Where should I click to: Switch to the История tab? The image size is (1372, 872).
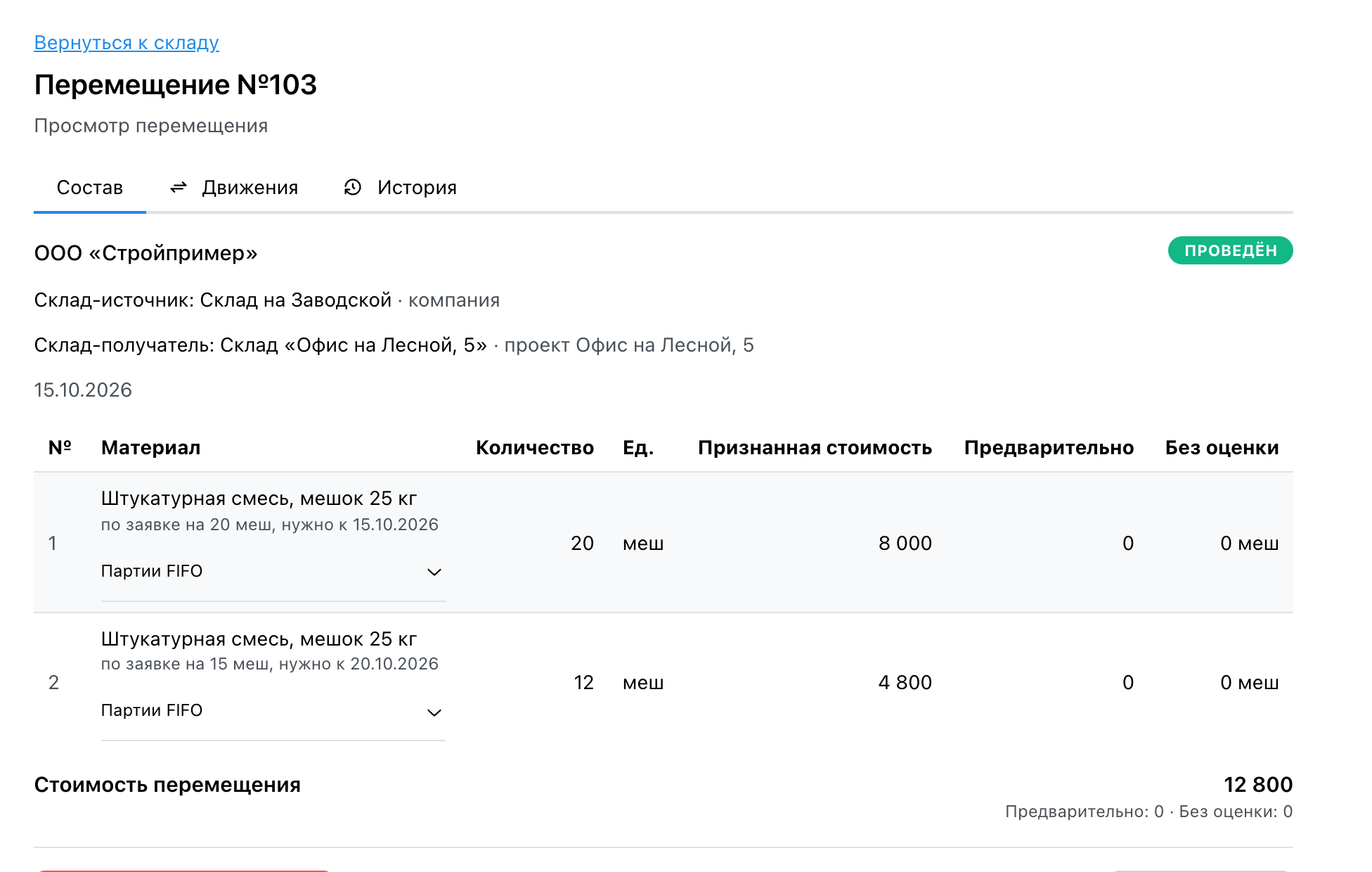pyautogui.click(x=400, y=187)
